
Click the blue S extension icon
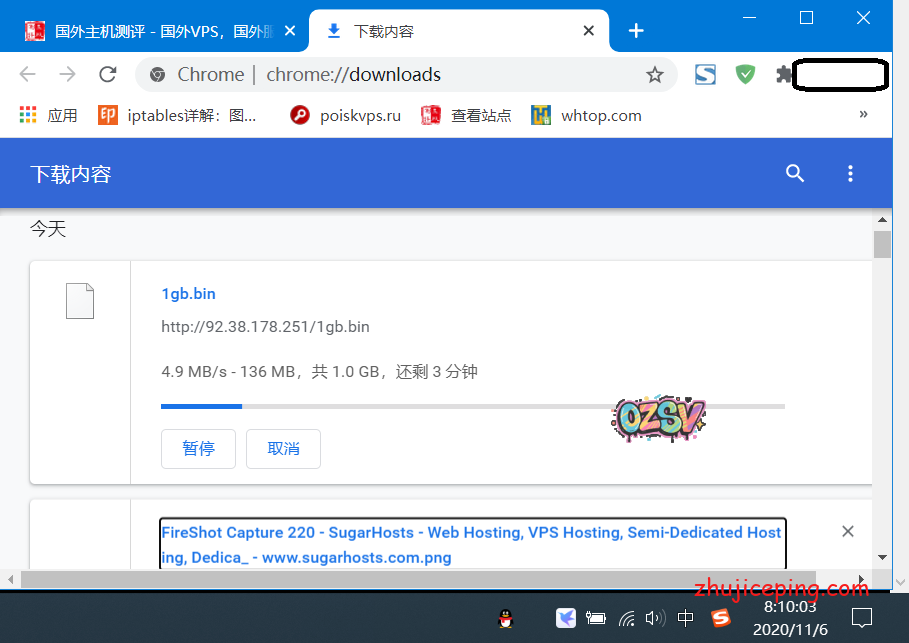[x=706, y=75]
